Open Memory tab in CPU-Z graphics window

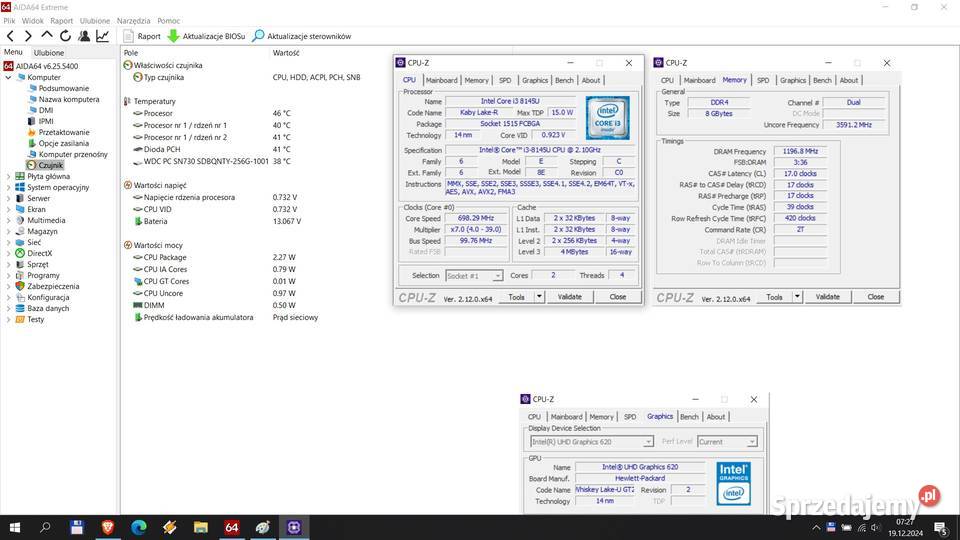[x=601, y=416]
